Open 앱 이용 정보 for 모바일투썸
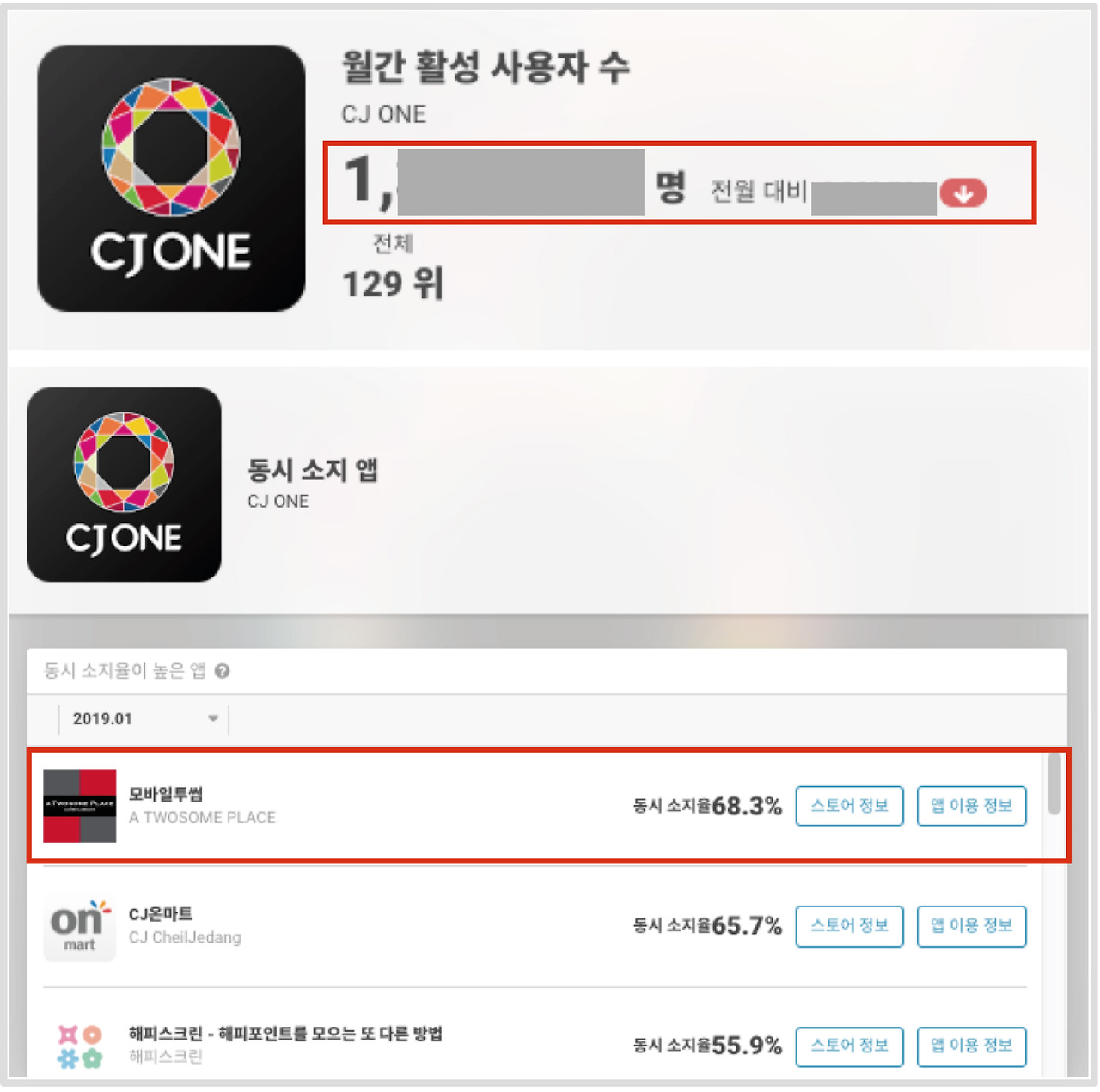The height and width of the screenshot is (1092, 1100). coord(971,806)
